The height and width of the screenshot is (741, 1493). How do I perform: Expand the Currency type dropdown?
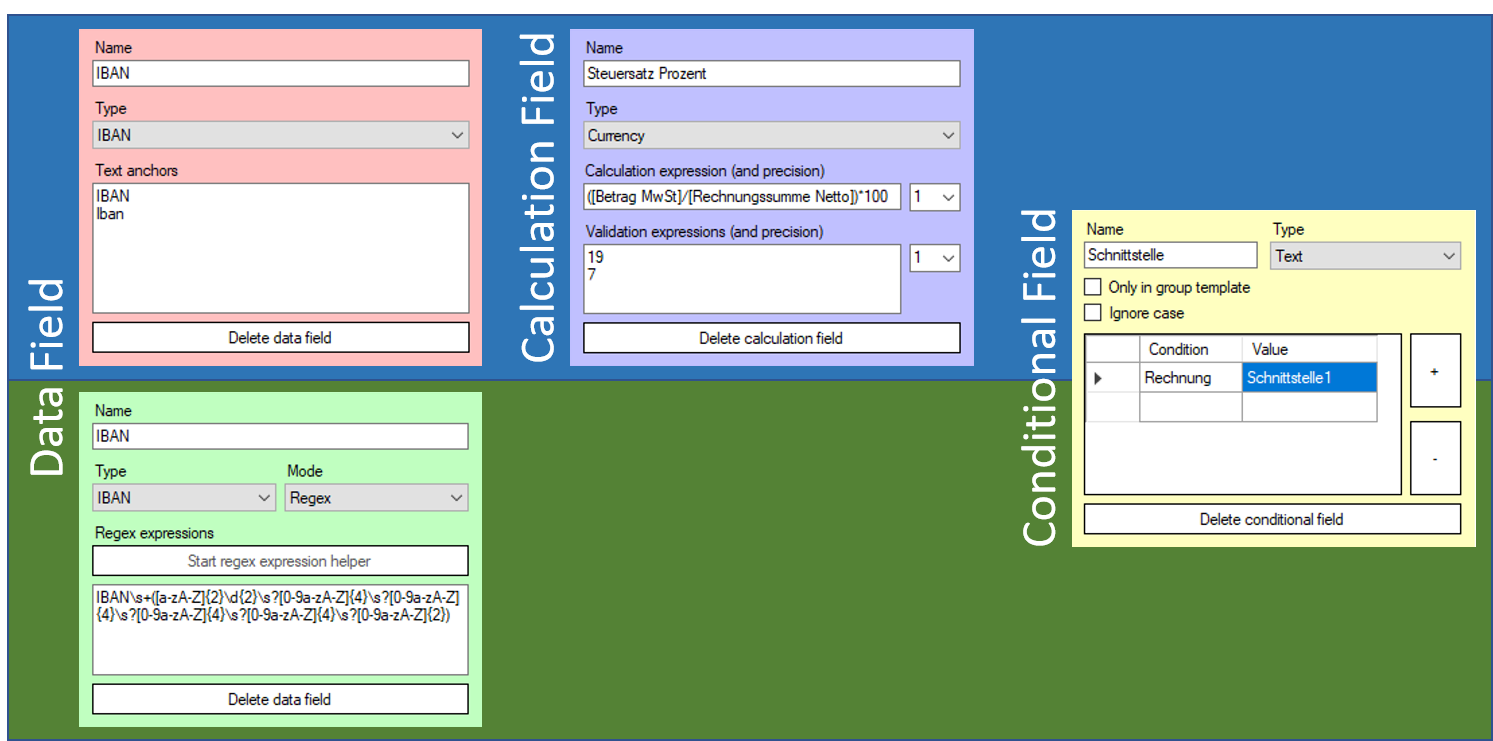771,135
